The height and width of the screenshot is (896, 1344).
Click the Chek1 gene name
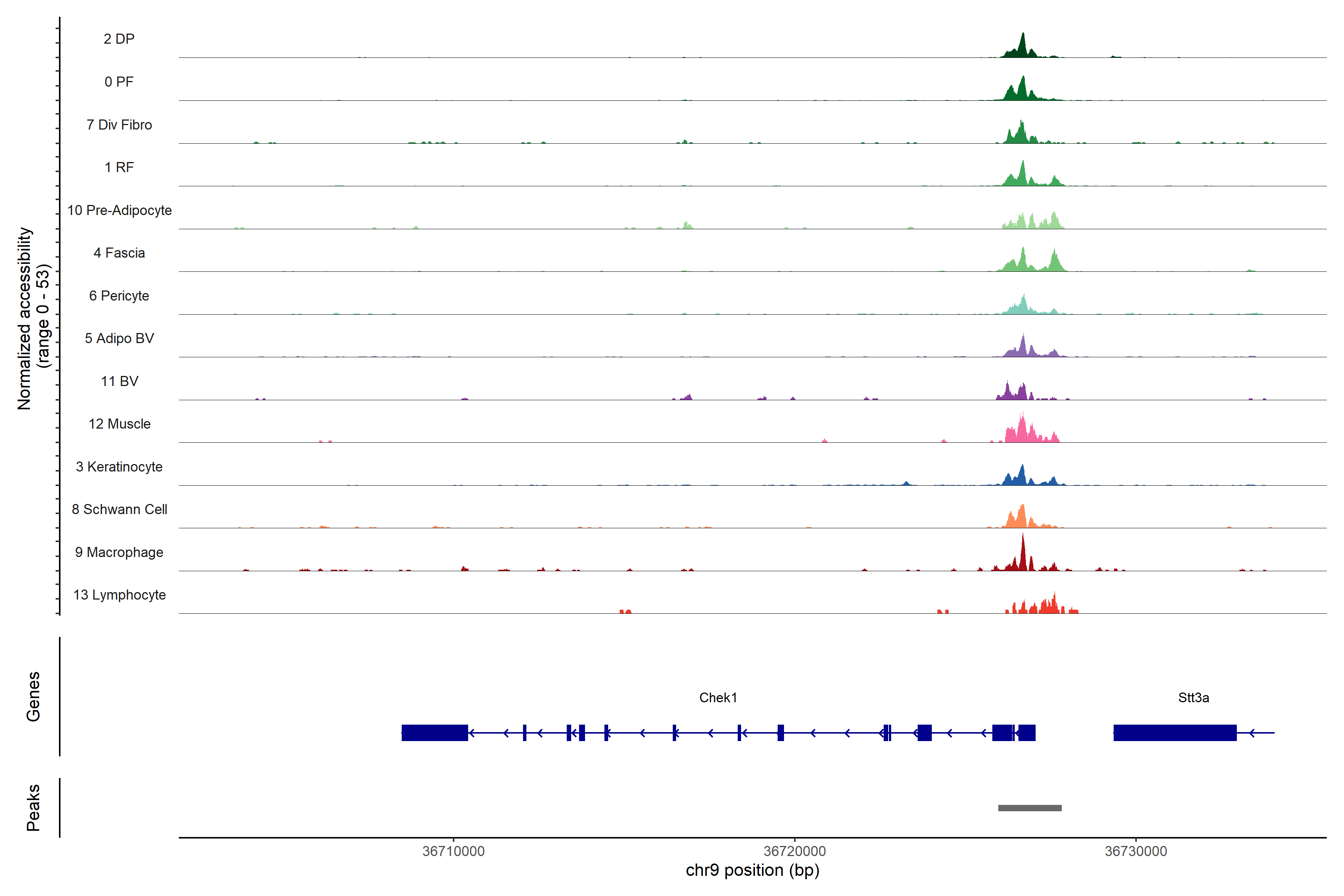pos(718,698)
